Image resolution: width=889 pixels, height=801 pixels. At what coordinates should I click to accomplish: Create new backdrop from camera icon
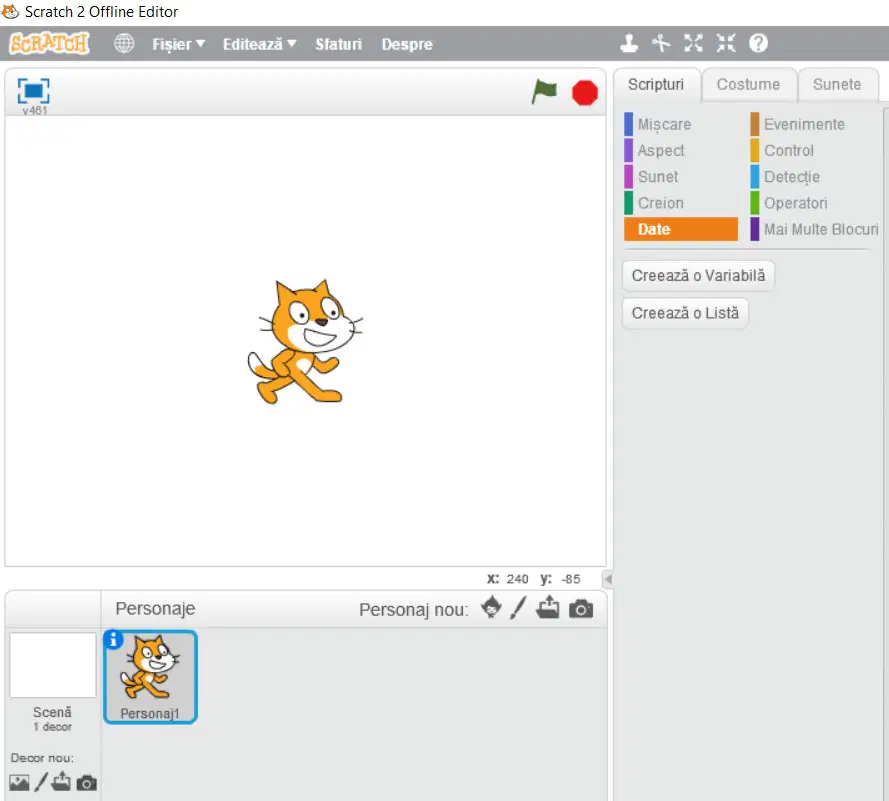pos(86,783)
